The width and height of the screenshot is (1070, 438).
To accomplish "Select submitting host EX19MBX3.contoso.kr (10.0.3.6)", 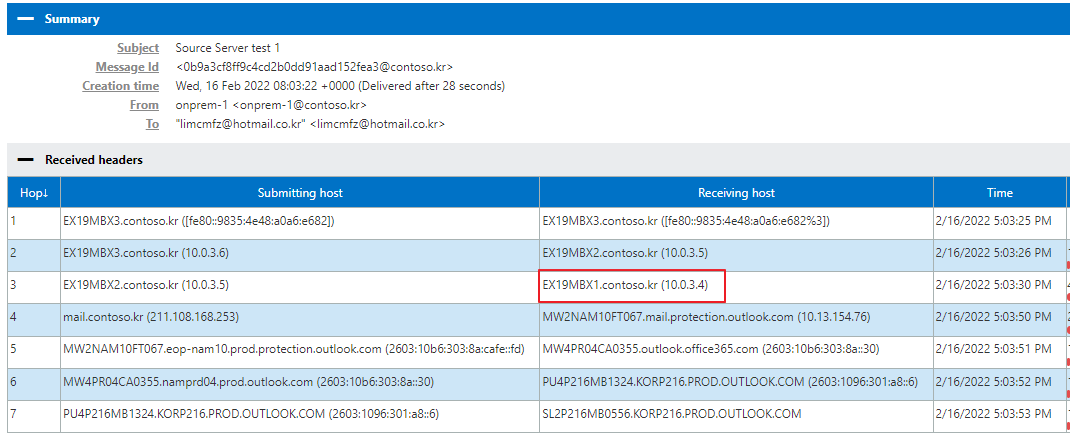I will [x=145, y=253].
